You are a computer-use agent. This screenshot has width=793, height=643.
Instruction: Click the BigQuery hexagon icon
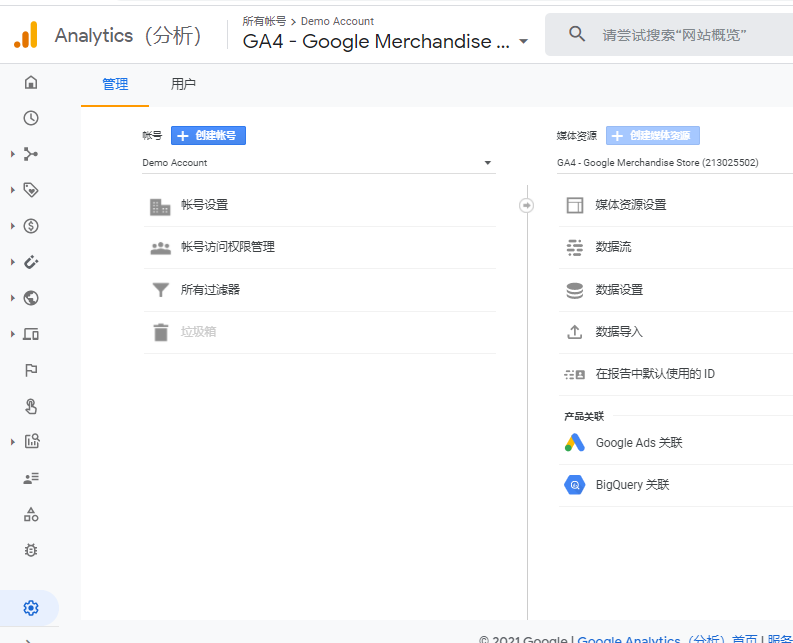click(x=575, y=485)
